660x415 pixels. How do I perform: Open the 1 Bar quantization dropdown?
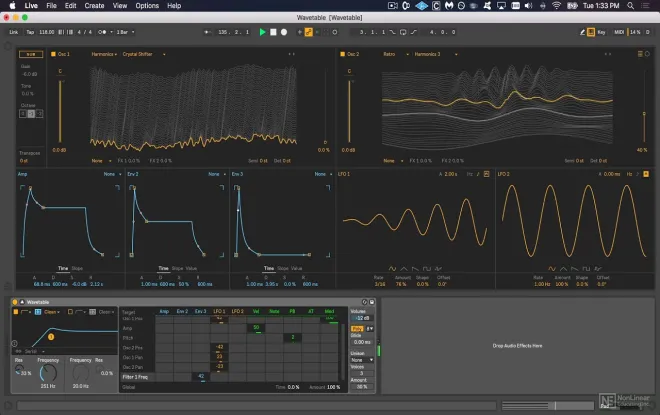(x=125, y=32)
